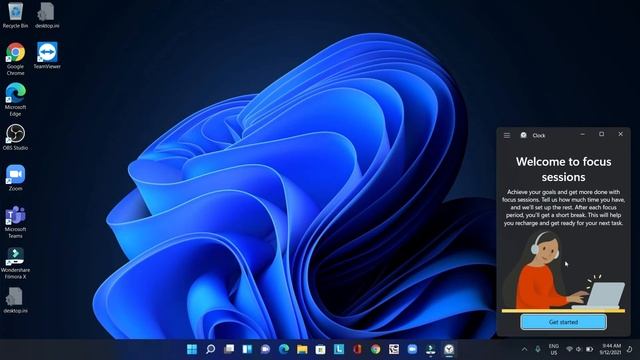This screenshot has width=640, height=360.
Task: Select the desktop.ini file below Filmora X
Action: (x=16, y=300)
